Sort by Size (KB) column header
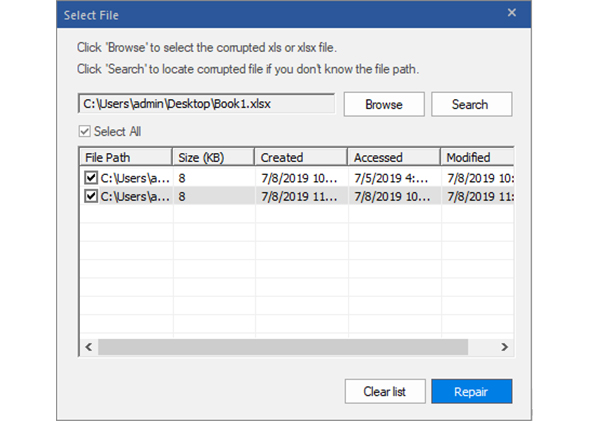This screenshot has width=590, height=421. click(213, 157)
